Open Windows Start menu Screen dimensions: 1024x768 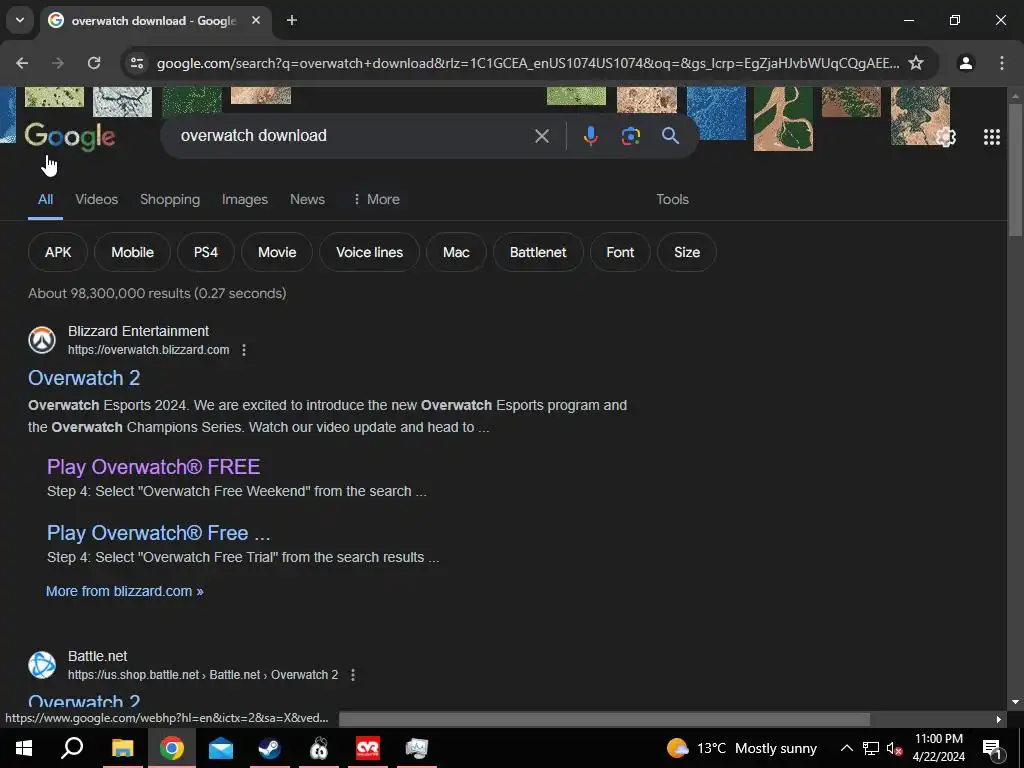pos(24,748)
